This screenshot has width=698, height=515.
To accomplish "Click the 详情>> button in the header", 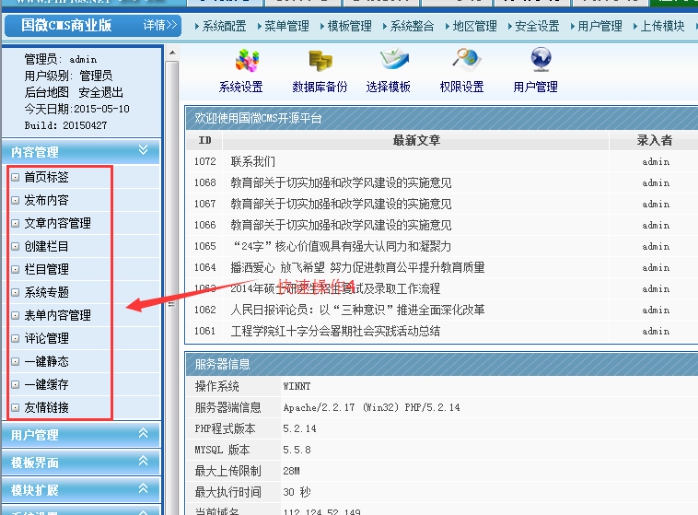I will click(x=159, y=25).
